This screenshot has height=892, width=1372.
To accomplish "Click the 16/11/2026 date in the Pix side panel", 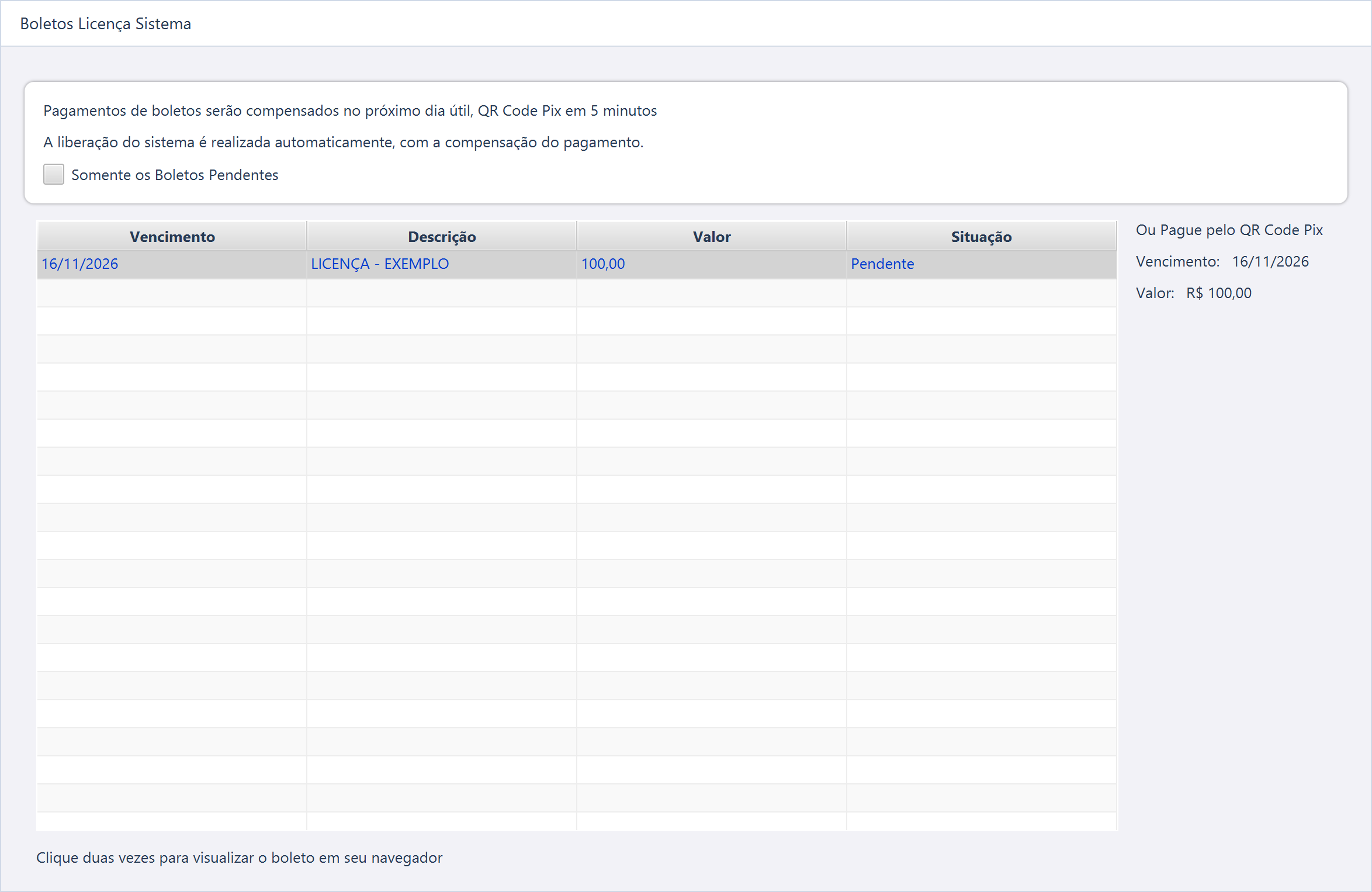I will 1270,261.
